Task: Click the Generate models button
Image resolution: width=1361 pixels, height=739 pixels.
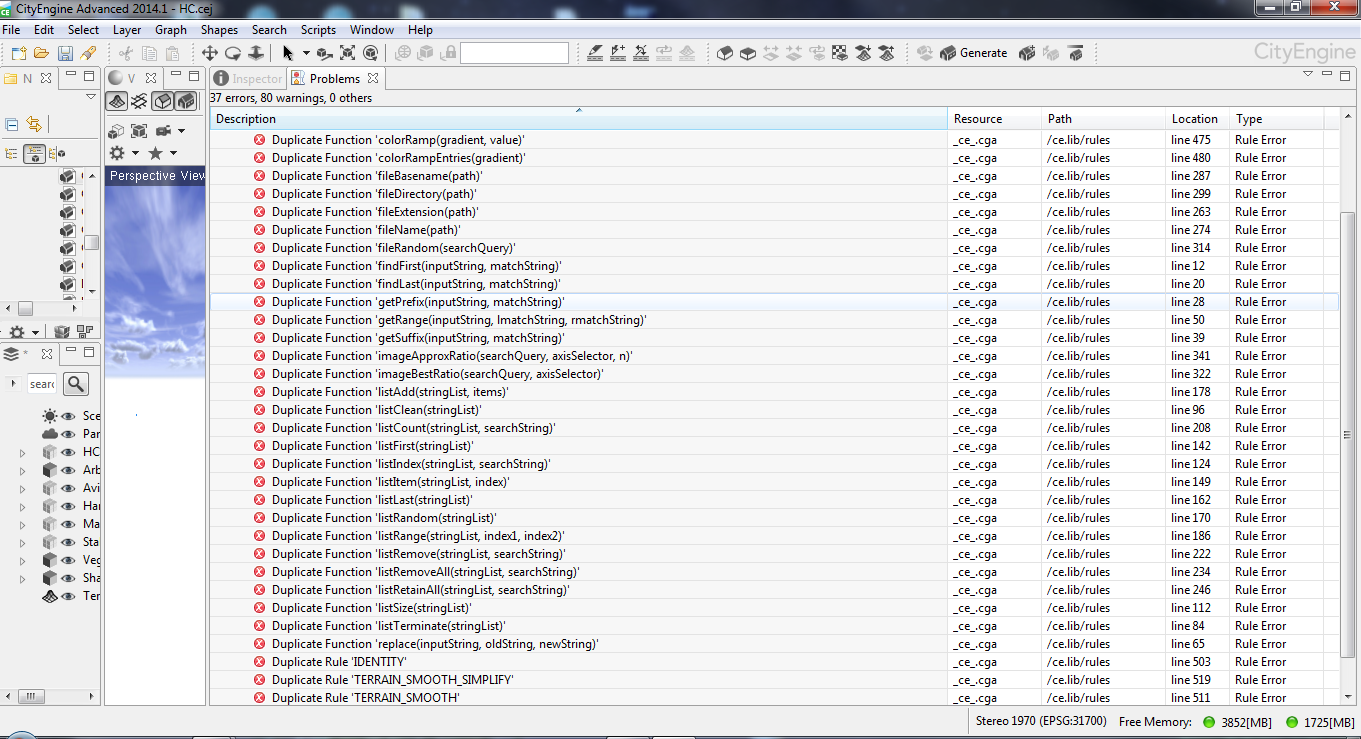Action: pyautogui.click(x=973, y=53)
